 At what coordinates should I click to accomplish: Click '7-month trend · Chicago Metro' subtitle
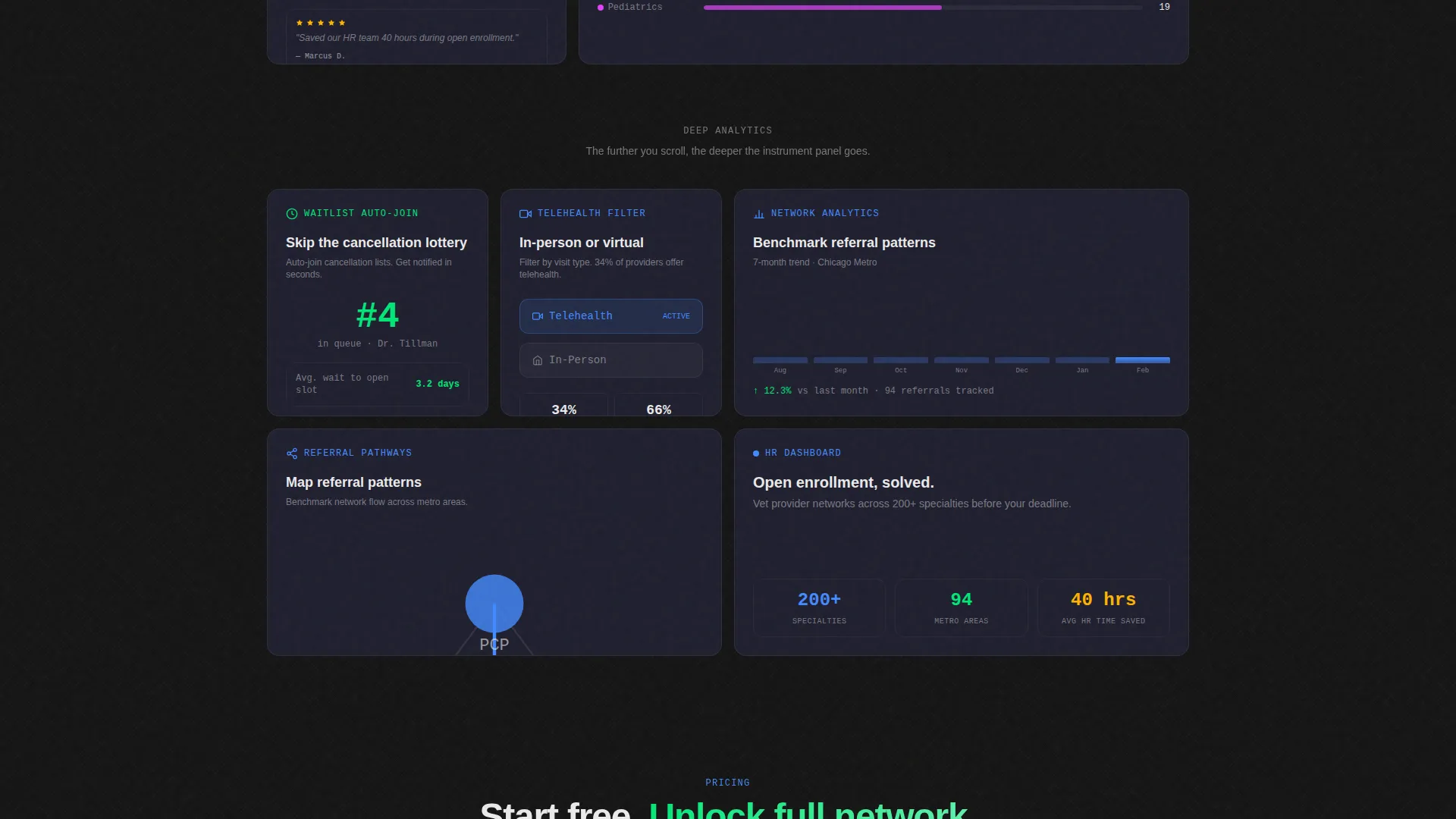tap(814, 262)
